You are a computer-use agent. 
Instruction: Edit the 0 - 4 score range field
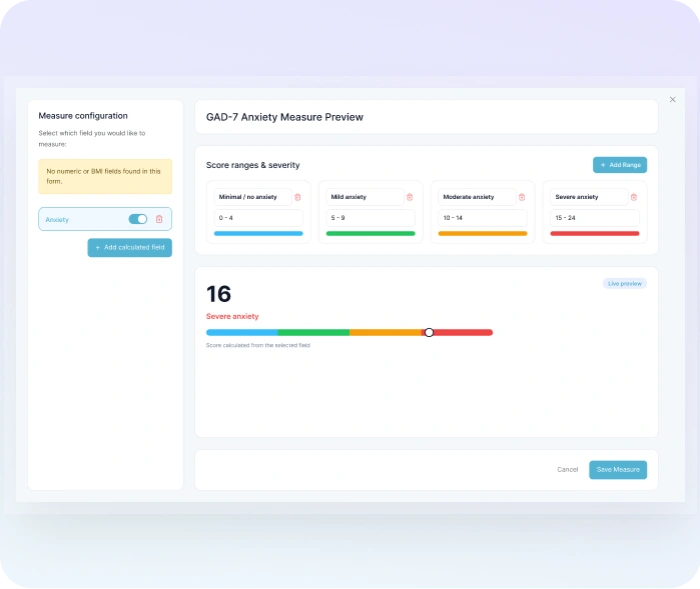(x=258, y=217)
